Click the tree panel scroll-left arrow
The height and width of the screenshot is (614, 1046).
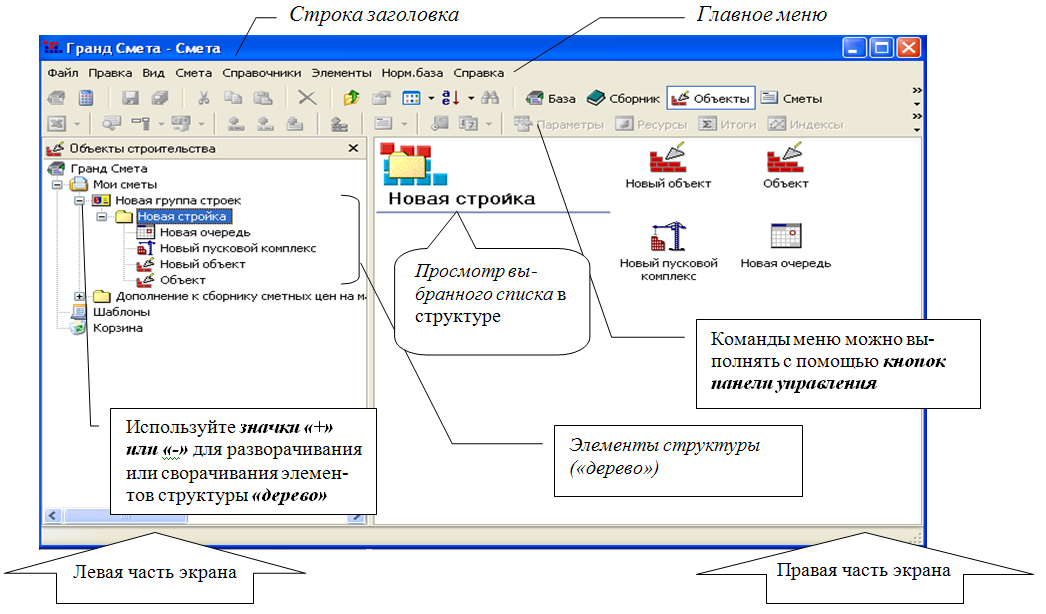click(52, 516)
